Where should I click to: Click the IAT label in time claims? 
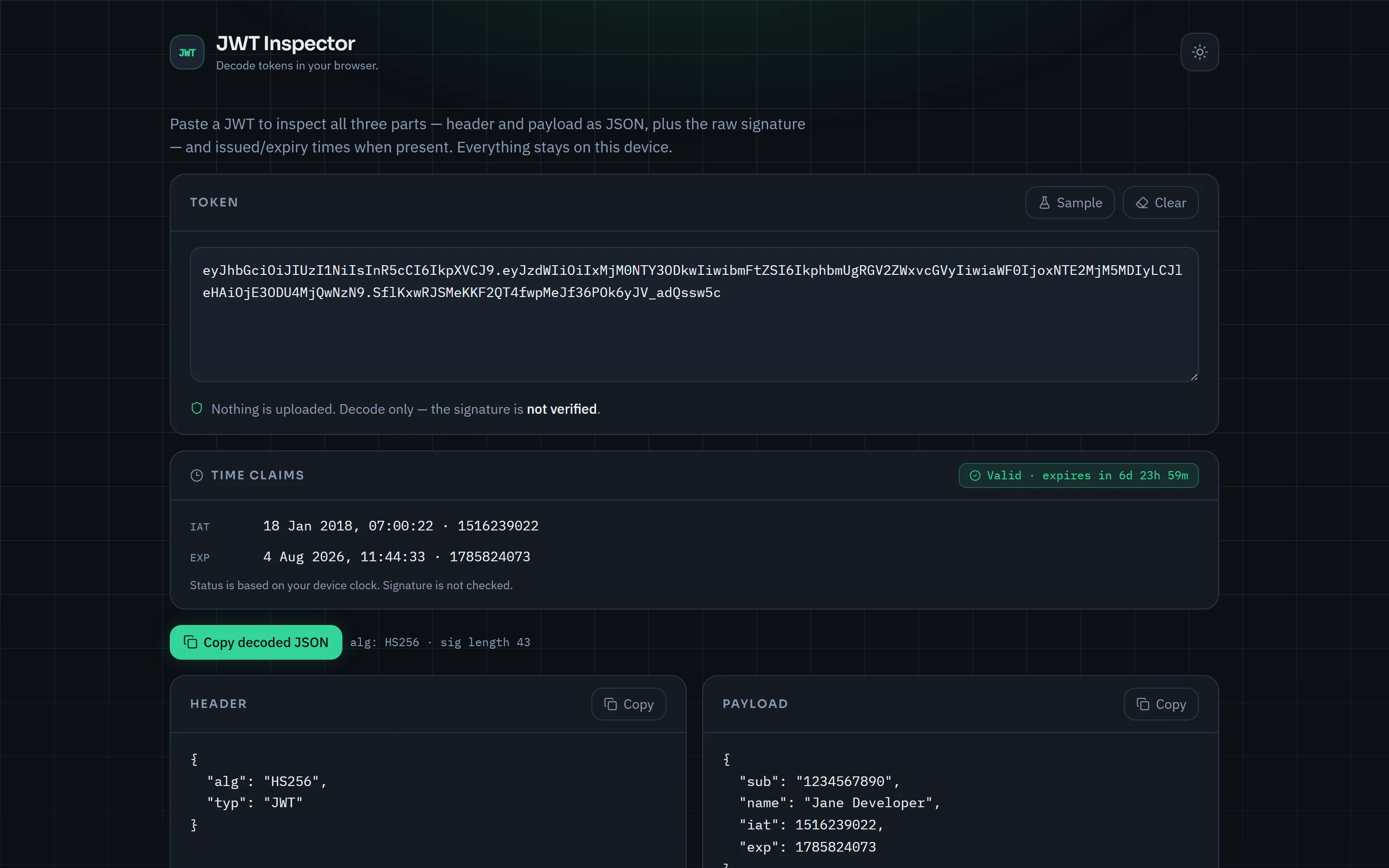pyautogui.click(x=200, y=527)
